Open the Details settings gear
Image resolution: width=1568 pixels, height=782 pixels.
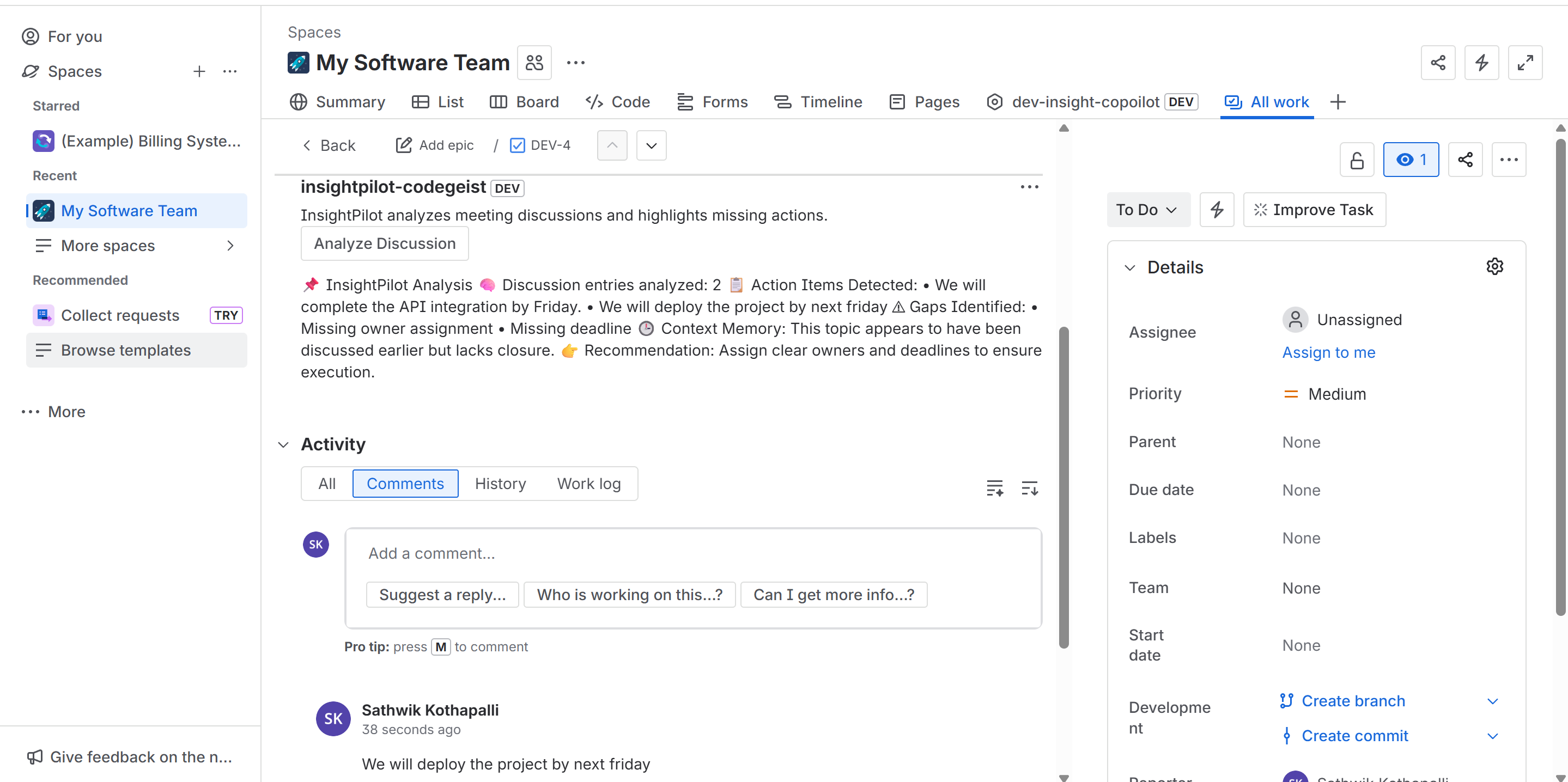pos(1494,266)
